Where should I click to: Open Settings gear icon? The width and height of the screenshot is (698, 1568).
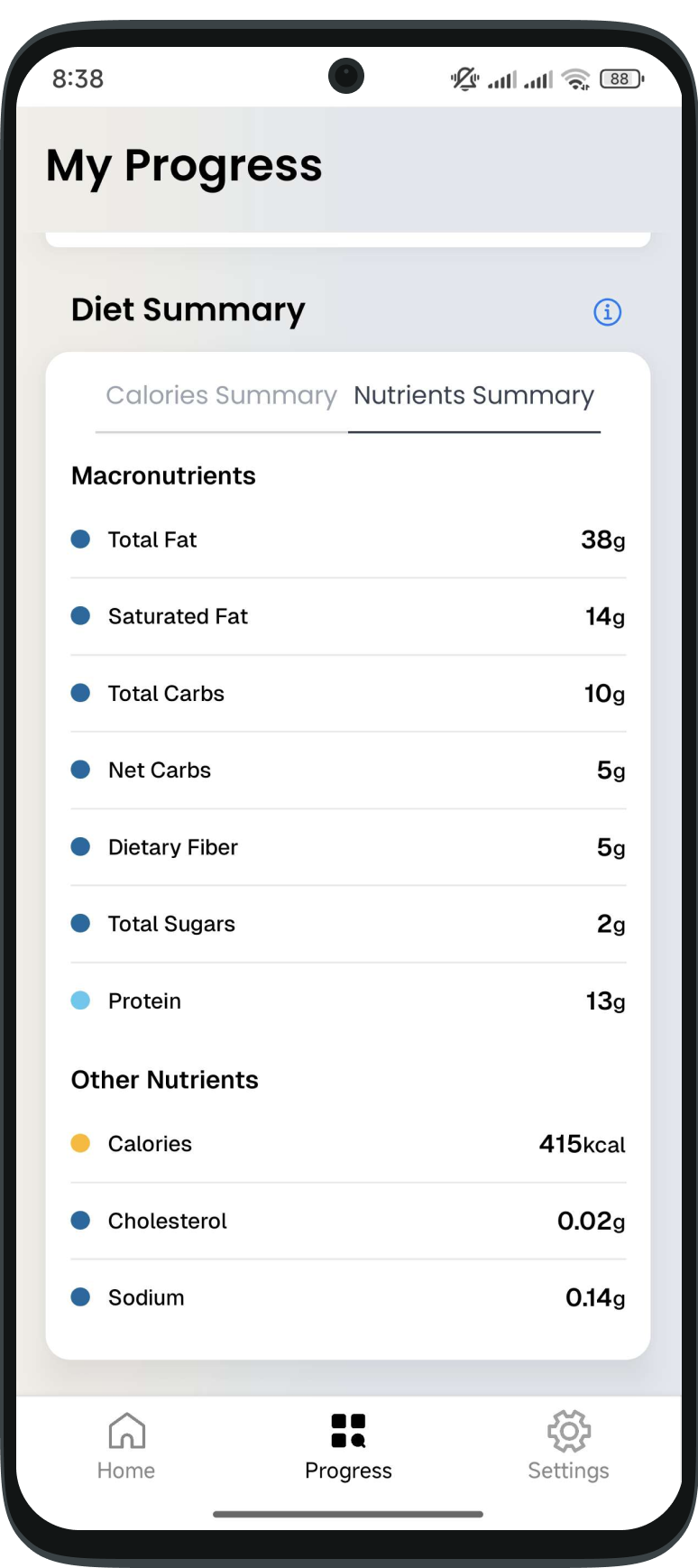coord(569,1431)
